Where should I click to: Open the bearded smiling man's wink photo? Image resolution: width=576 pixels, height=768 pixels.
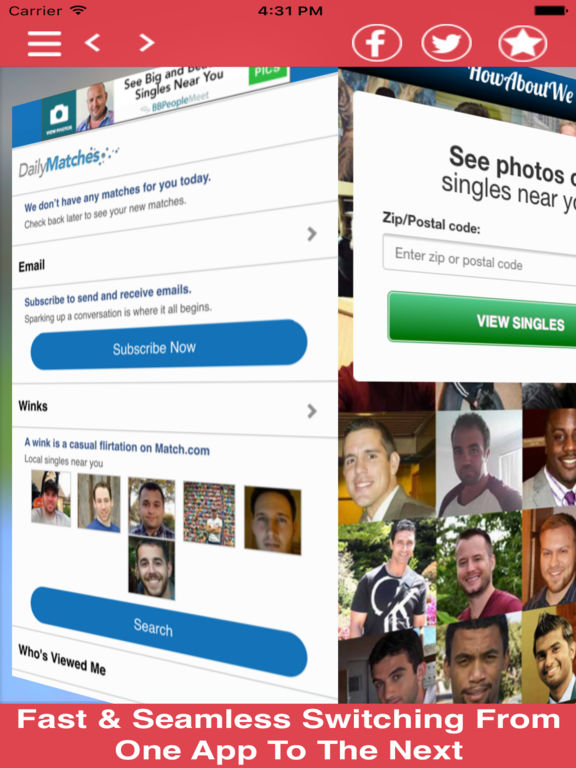pyautogui.click(x=152, y=568)
